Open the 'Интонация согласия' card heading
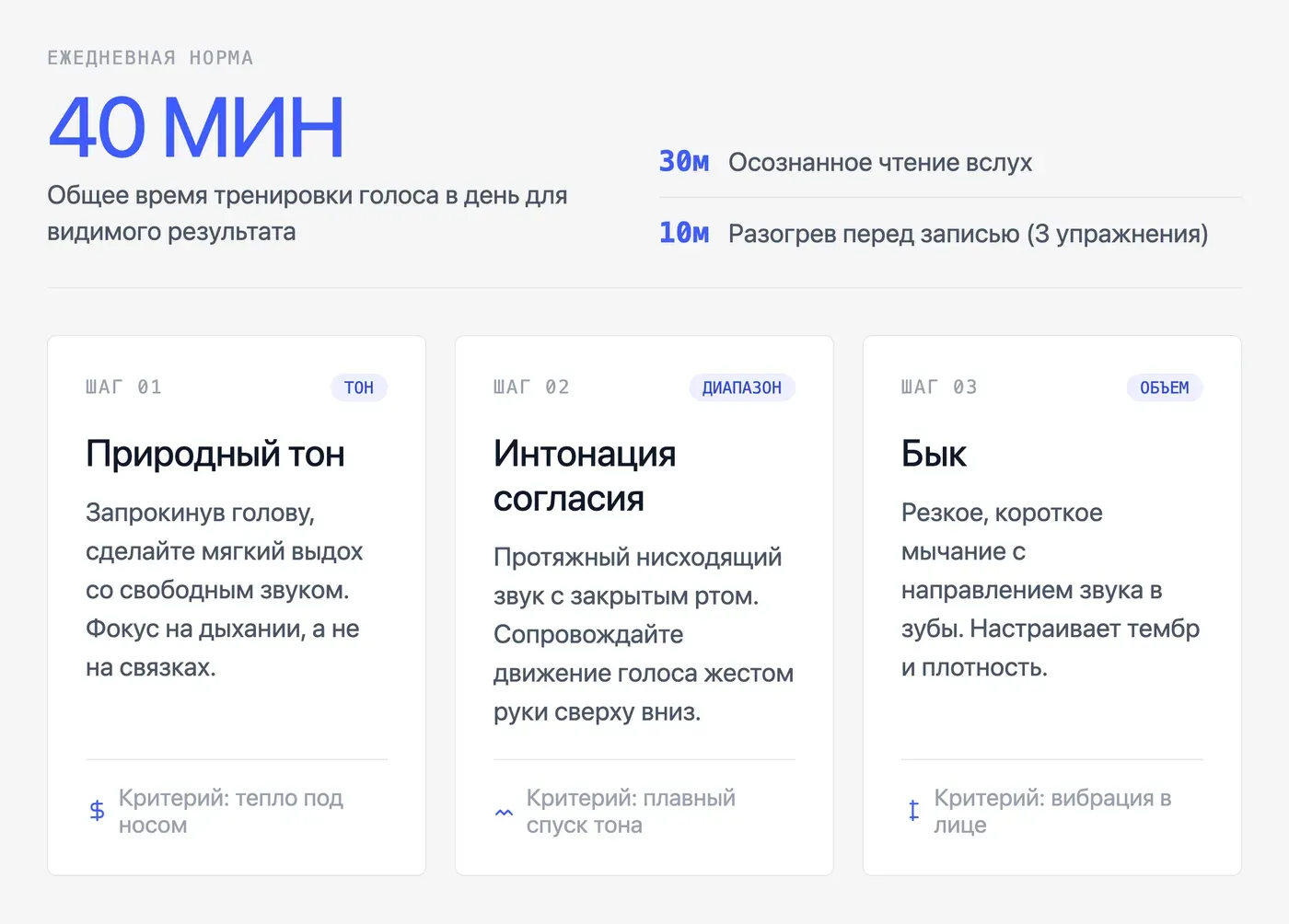This screenshot has height=924, width=1289. pyautogui.click(x=585, y=476)
